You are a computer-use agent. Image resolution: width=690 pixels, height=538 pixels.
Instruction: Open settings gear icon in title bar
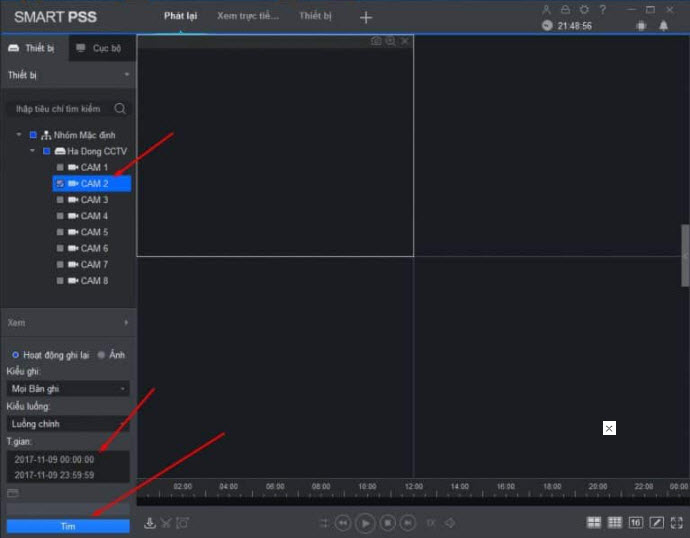(584, 9)
